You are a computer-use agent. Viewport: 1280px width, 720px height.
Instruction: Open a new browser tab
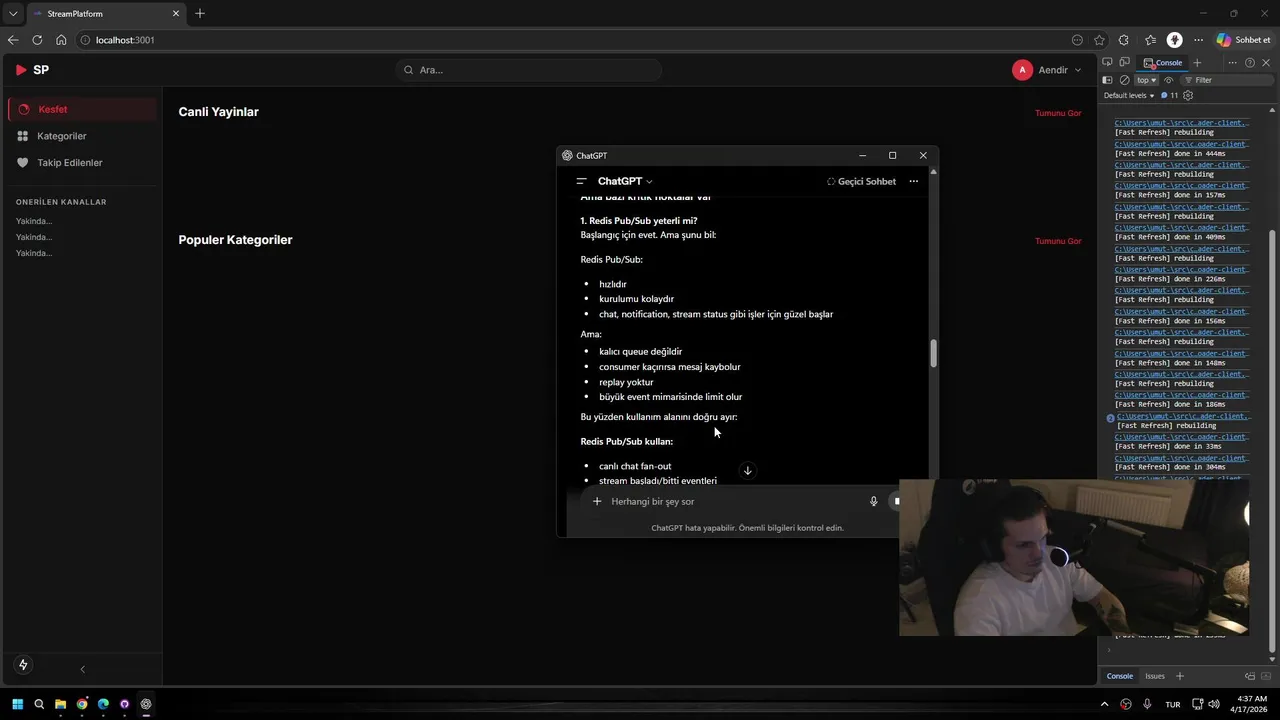[x=200, y=14]
